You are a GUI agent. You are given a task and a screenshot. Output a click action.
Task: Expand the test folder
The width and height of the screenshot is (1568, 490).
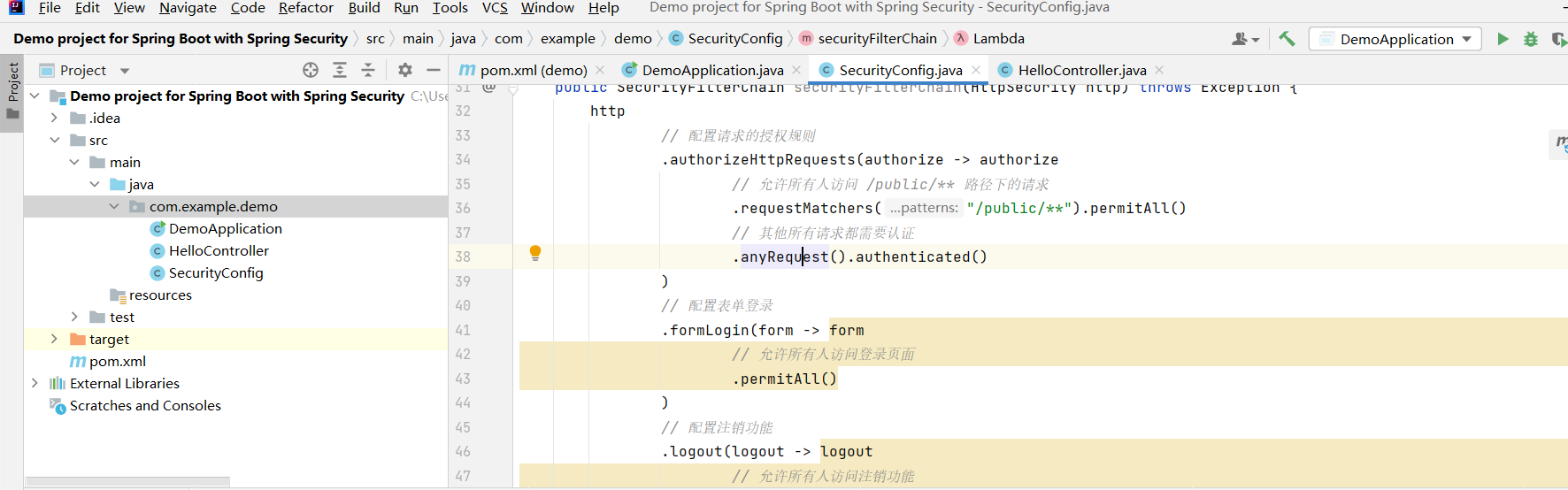pos(74,317)
